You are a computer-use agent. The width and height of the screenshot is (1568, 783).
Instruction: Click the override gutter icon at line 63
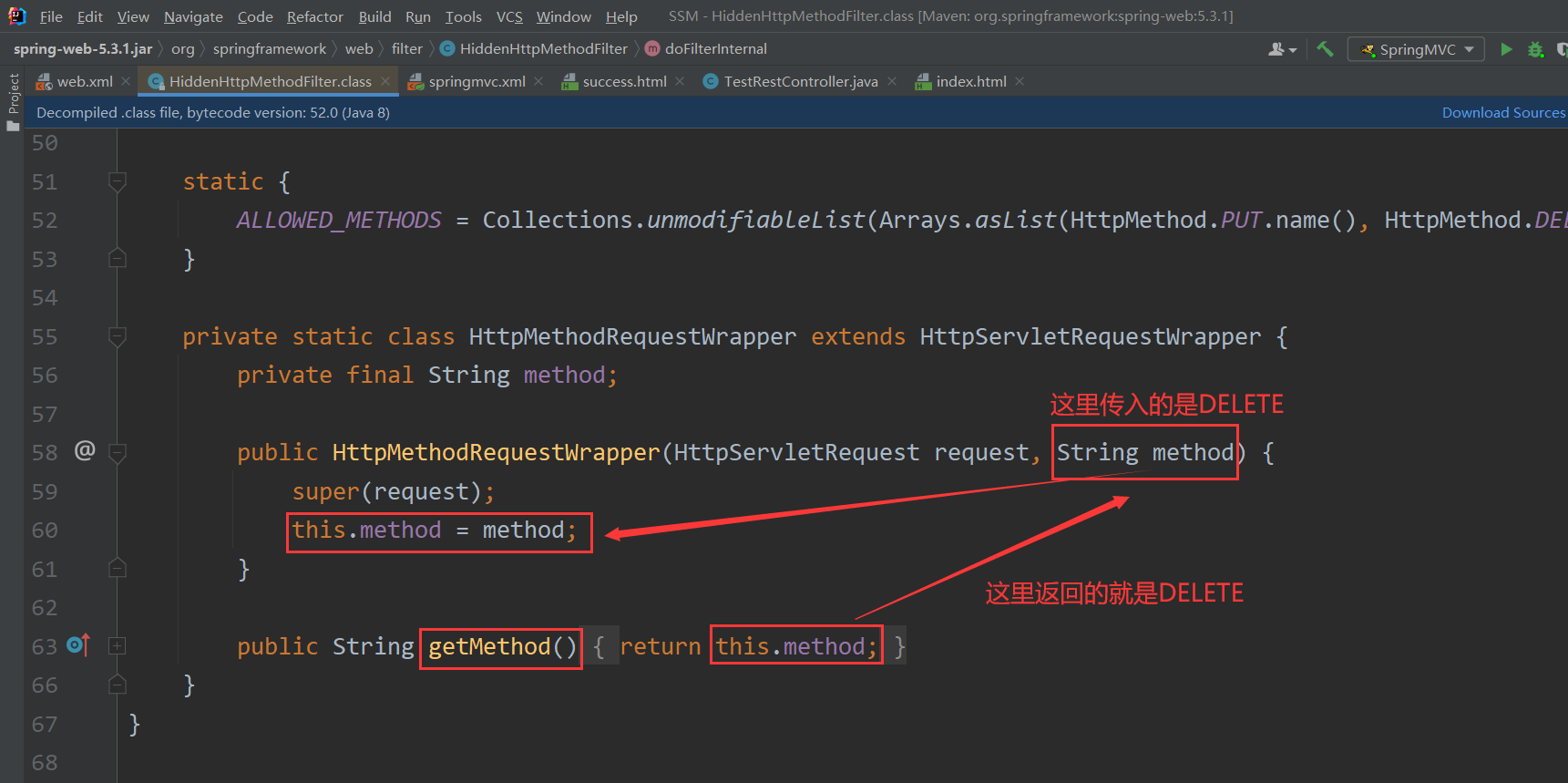[x=78, y=645]
